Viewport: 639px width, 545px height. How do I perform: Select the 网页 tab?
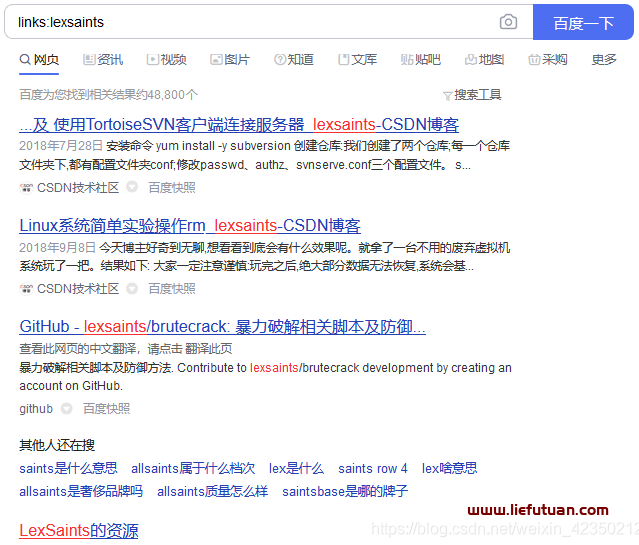coord(39,60)
